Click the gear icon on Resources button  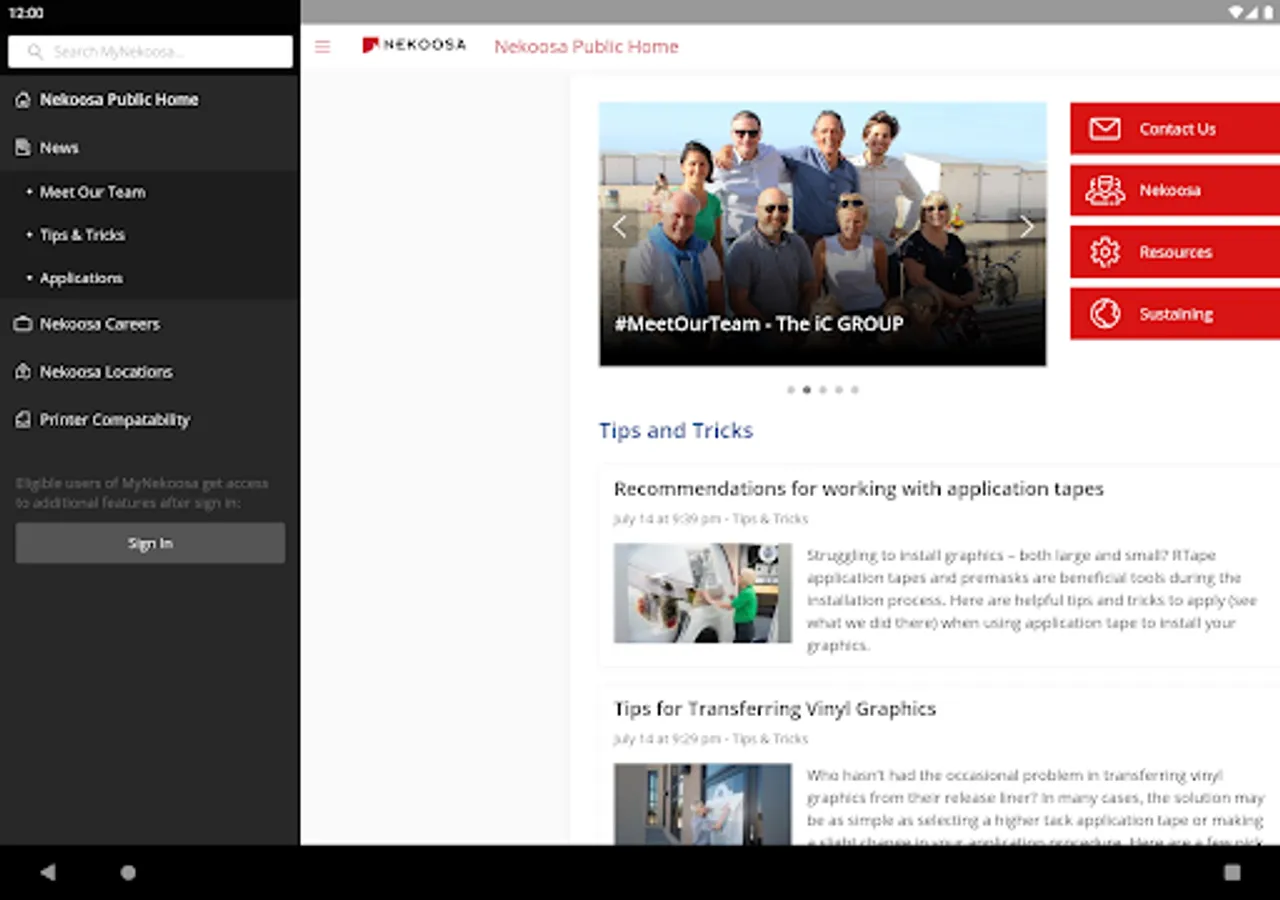1105,252
